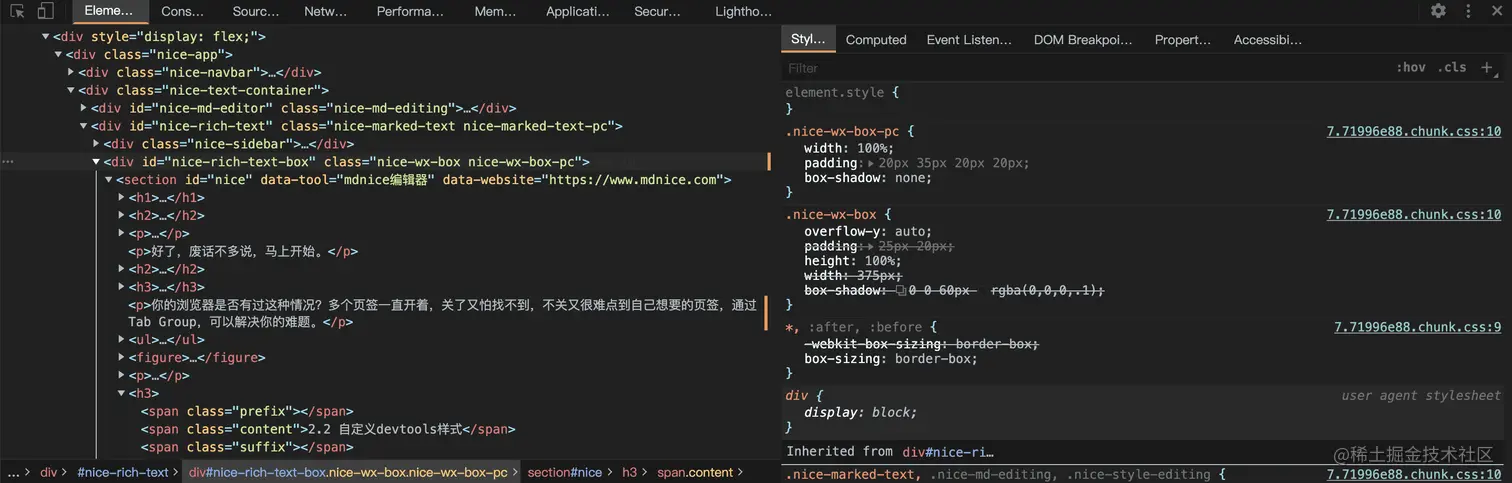Select the DOM Breakpoints sidebar tab
This screenshot has width=1512, height=483.
[1083, 39]
